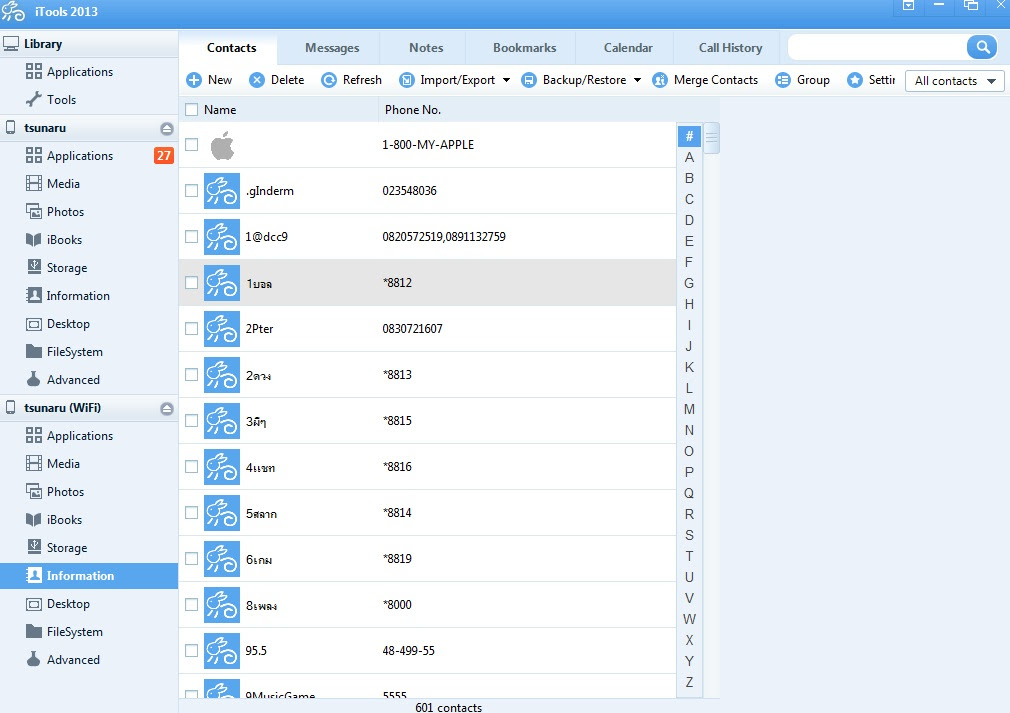This screenshot has width=1010, height=713.
Task: Check the .gInderm contact checkbox
Action: tap(191, 191)
